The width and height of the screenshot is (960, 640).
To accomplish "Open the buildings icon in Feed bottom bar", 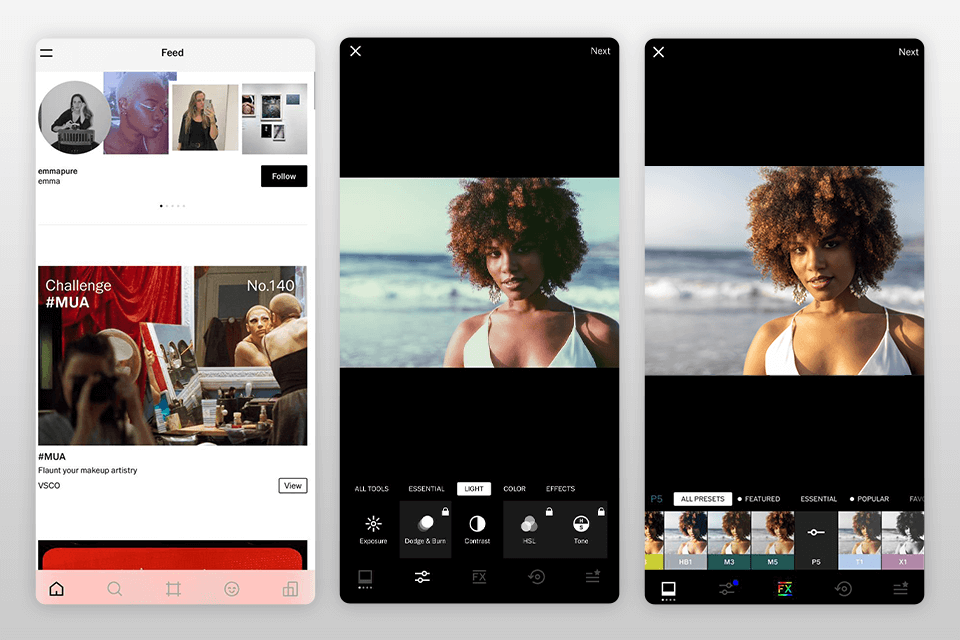I will tap(290, 589).
